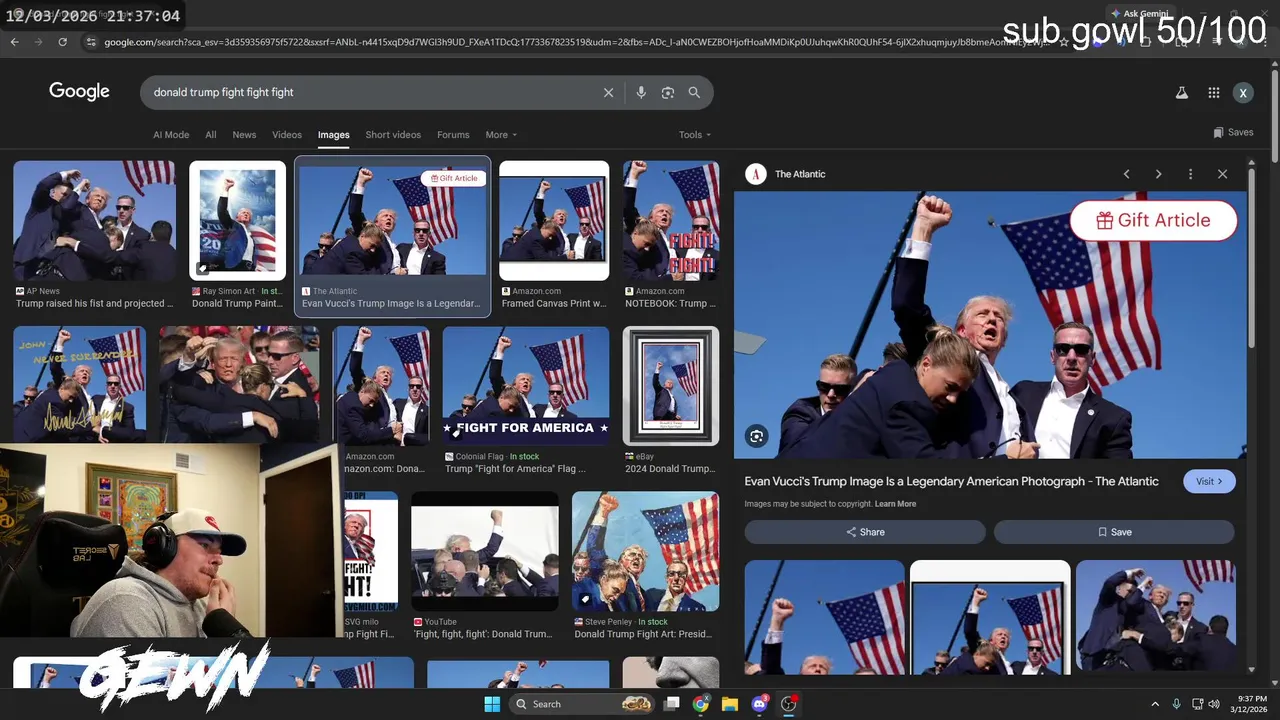Switch to Videos tab
Screen dimensions: 1280x720
287,135
